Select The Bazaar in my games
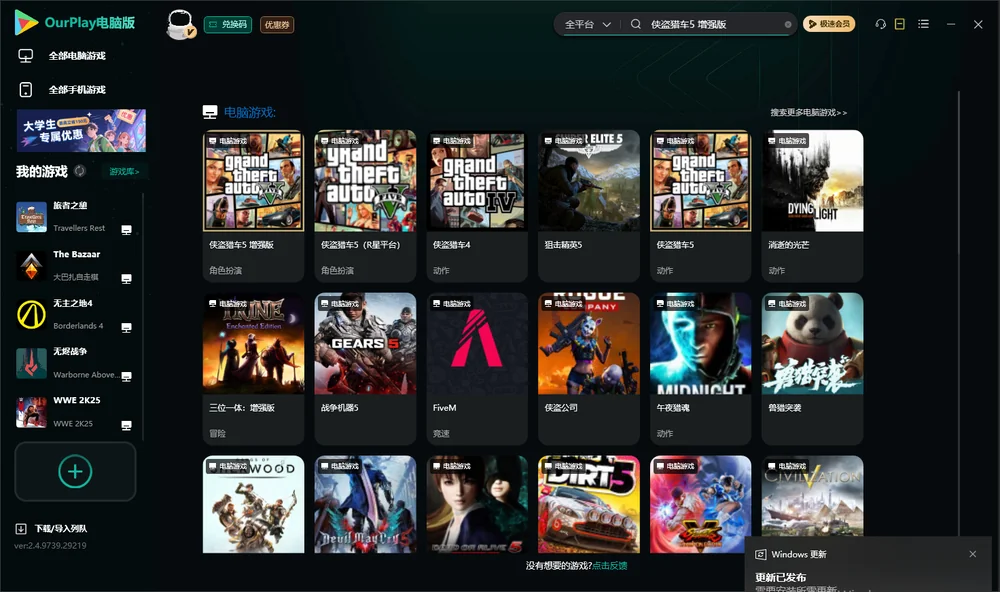Image resolution: width=1000 pixels, height=592 pixels. (75, 266)
